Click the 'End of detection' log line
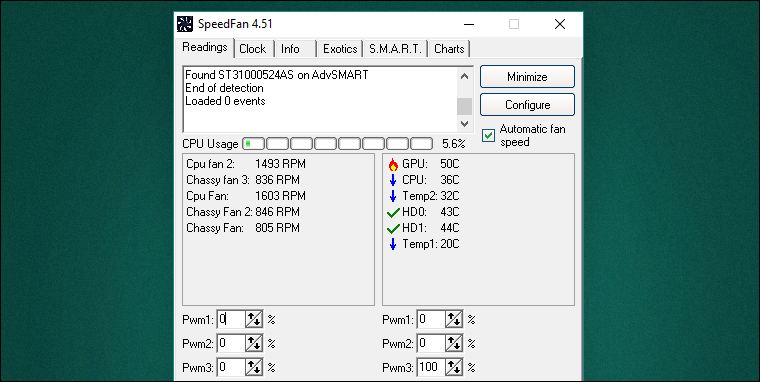The height and width of the screenshot is (382, 760). click(x=224, y=88)
